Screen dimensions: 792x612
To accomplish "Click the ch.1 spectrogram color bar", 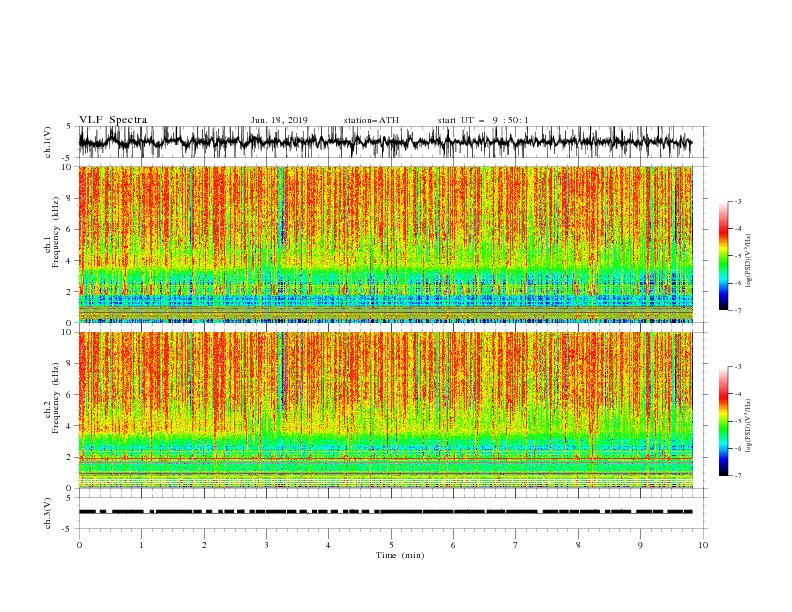I will click(x=723, y=256).
